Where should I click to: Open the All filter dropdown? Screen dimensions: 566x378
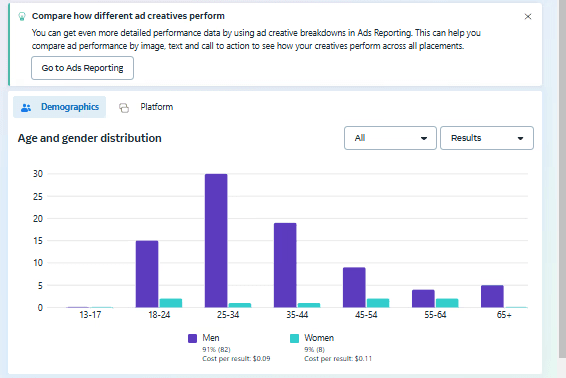(x=390, y=138)
